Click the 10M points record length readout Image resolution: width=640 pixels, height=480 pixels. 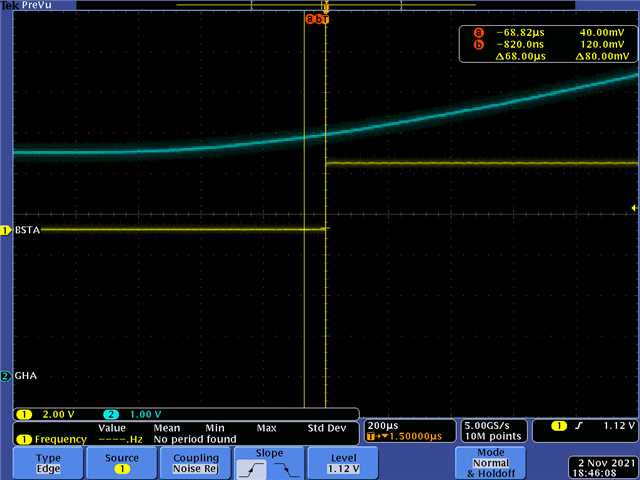[493, 436]
